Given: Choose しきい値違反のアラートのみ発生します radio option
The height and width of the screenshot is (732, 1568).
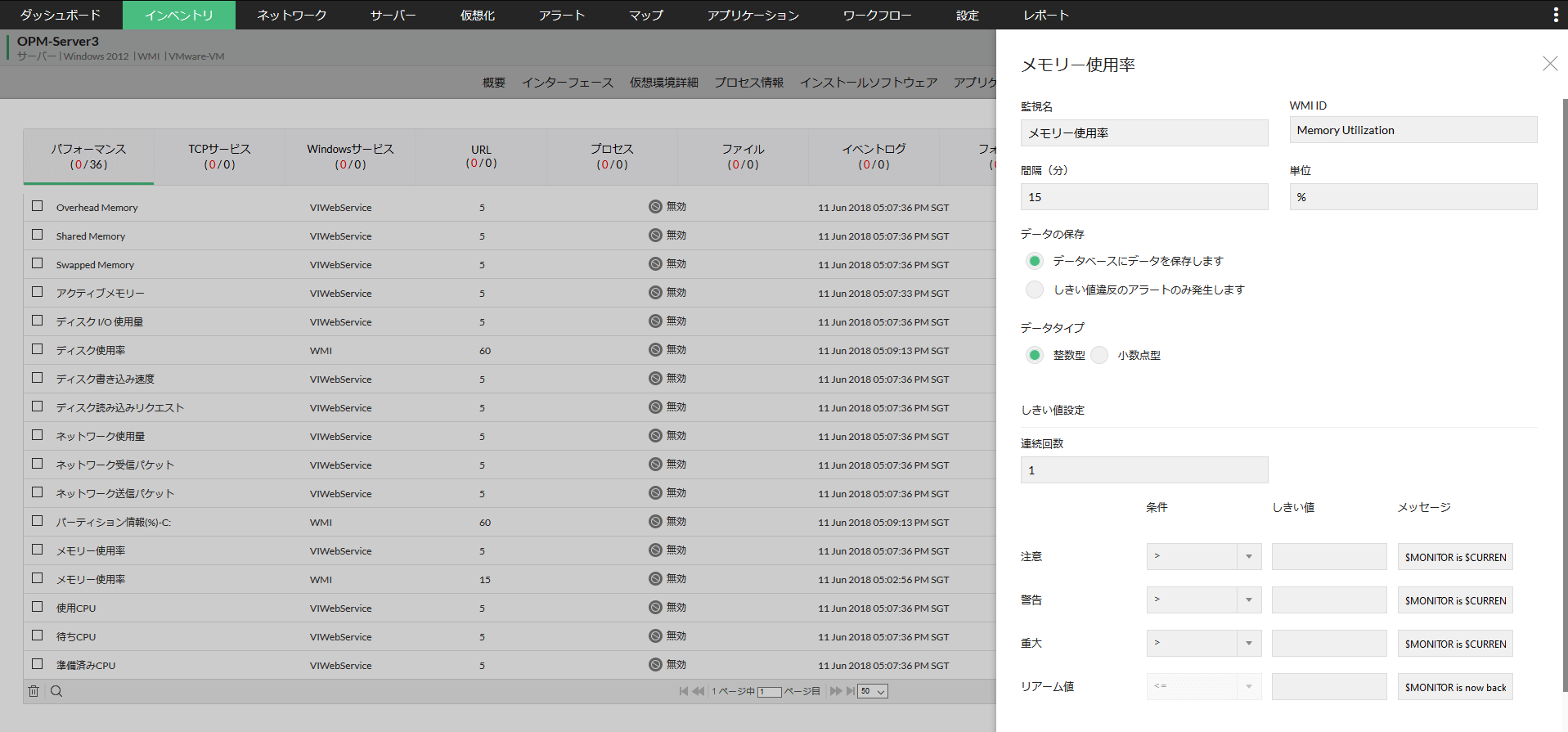Looking at the screenshot, I should (x=1035, y=290).
